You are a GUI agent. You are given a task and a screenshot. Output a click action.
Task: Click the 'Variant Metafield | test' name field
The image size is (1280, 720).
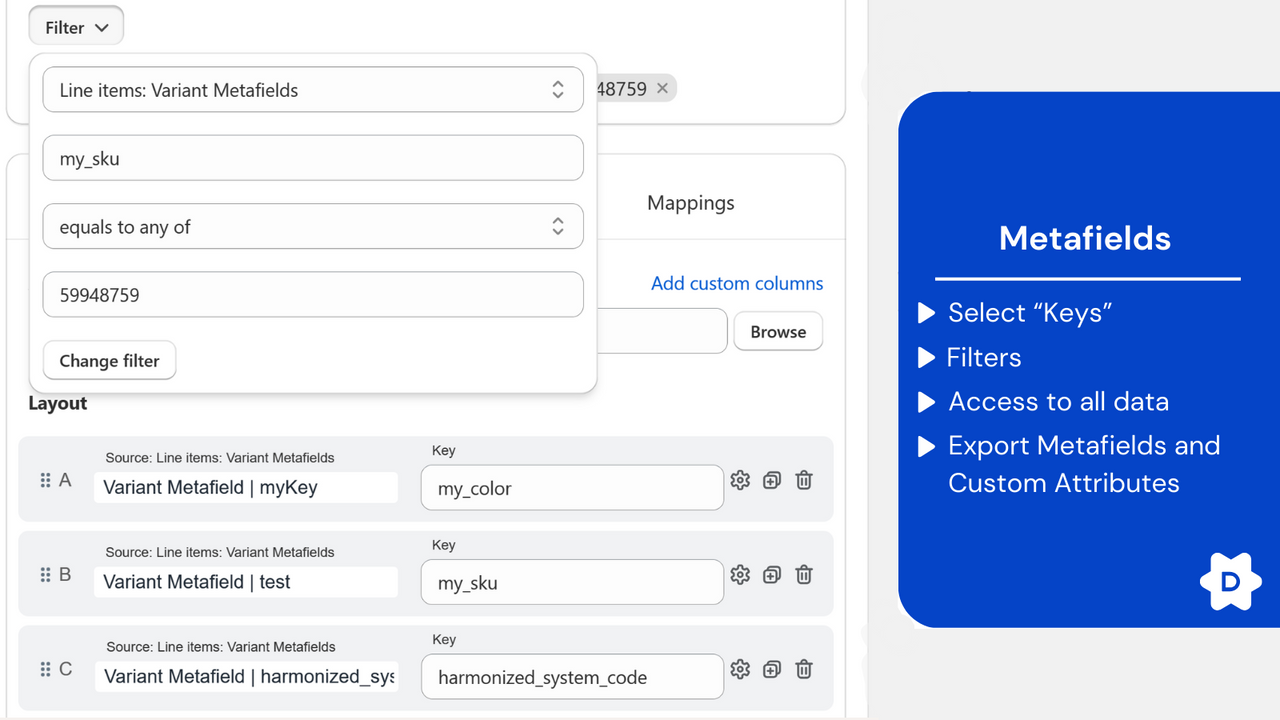(246, 582)
